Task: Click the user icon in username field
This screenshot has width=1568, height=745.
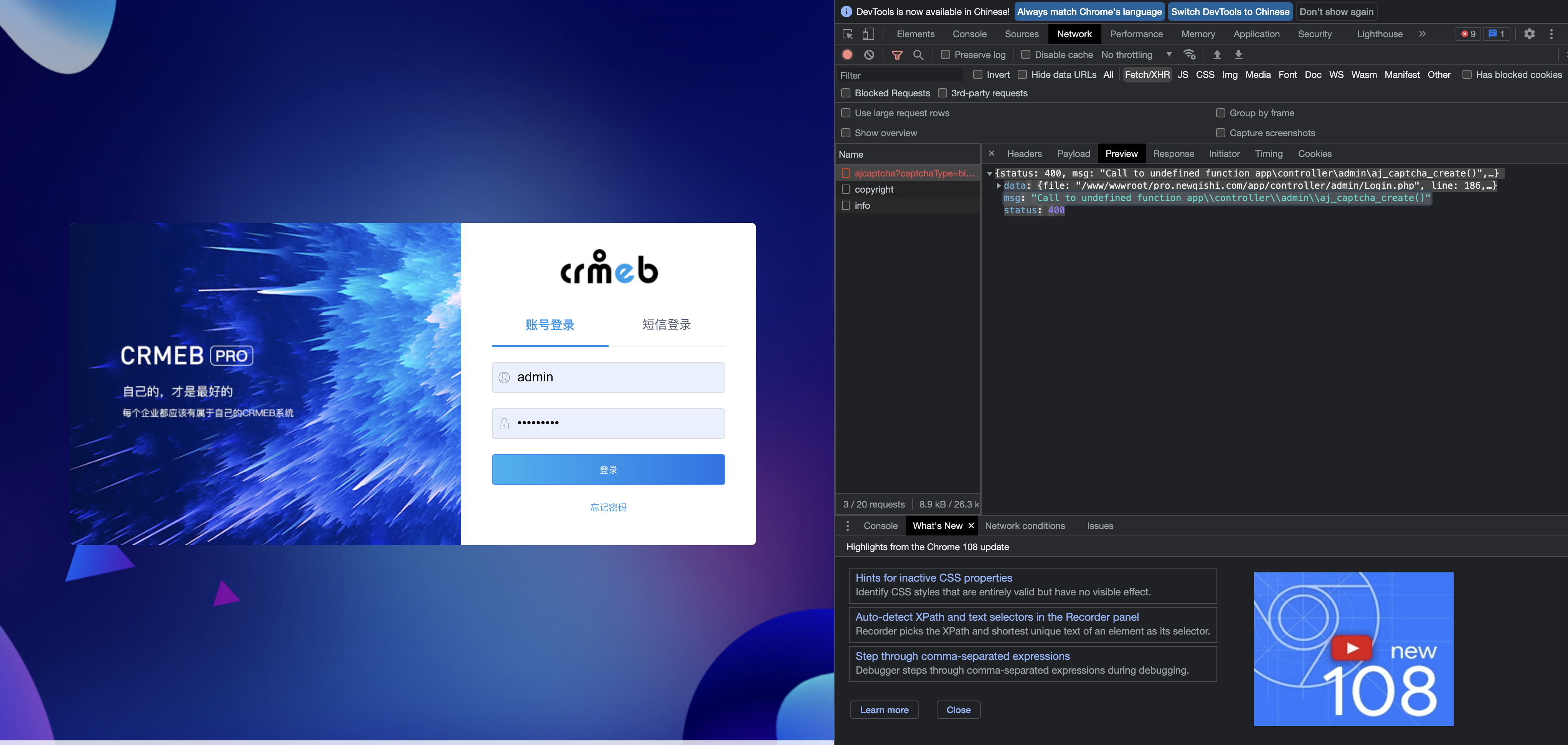Action: pyautogui.click(x=504, y=377)
